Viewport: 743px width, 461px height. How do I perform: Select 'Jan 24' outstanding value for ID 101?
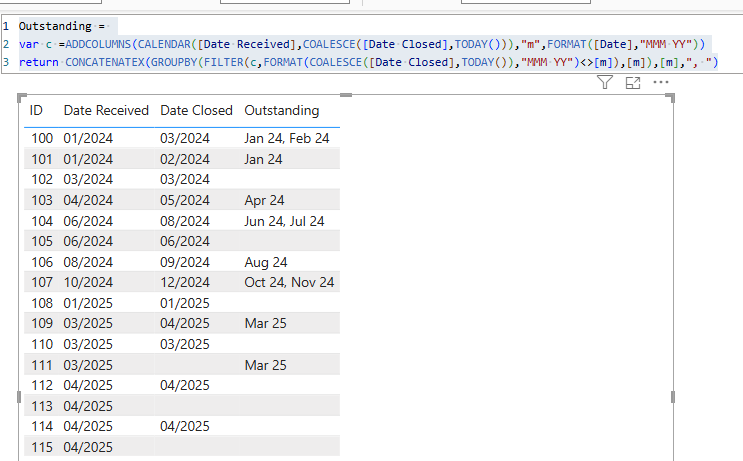pyautogui.click(x=263, y=159)
